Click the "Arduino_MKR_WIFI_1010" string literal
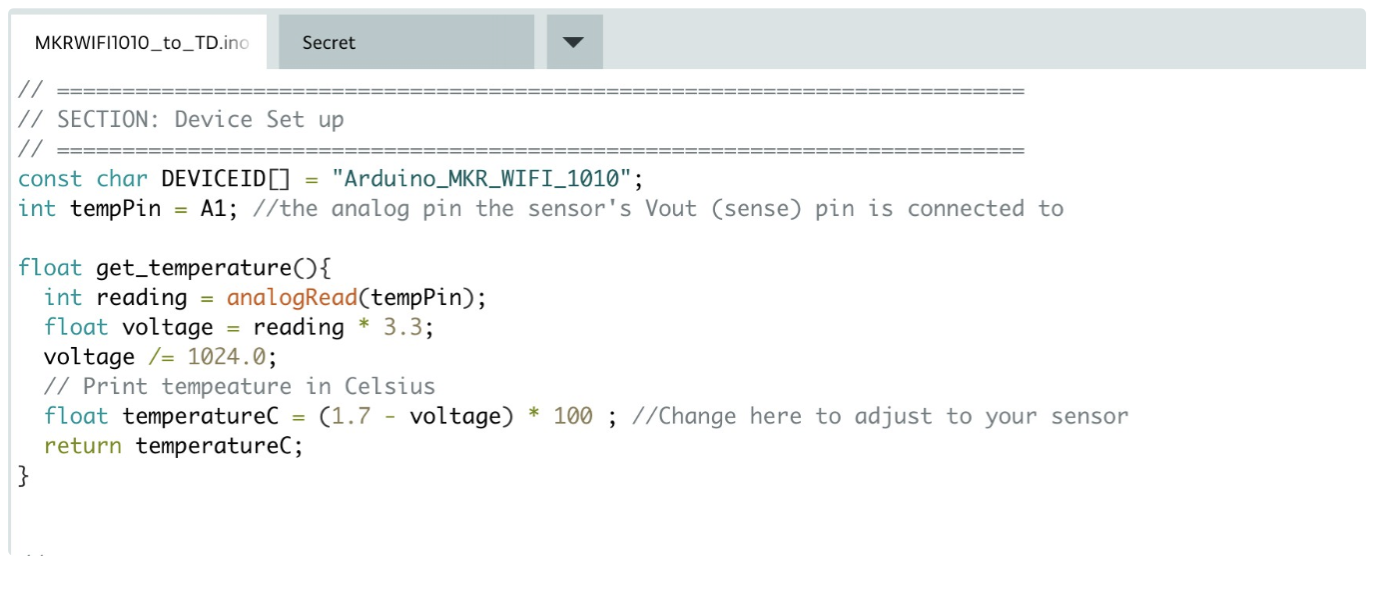1380x592 pixels. click(x=483, y=180)
